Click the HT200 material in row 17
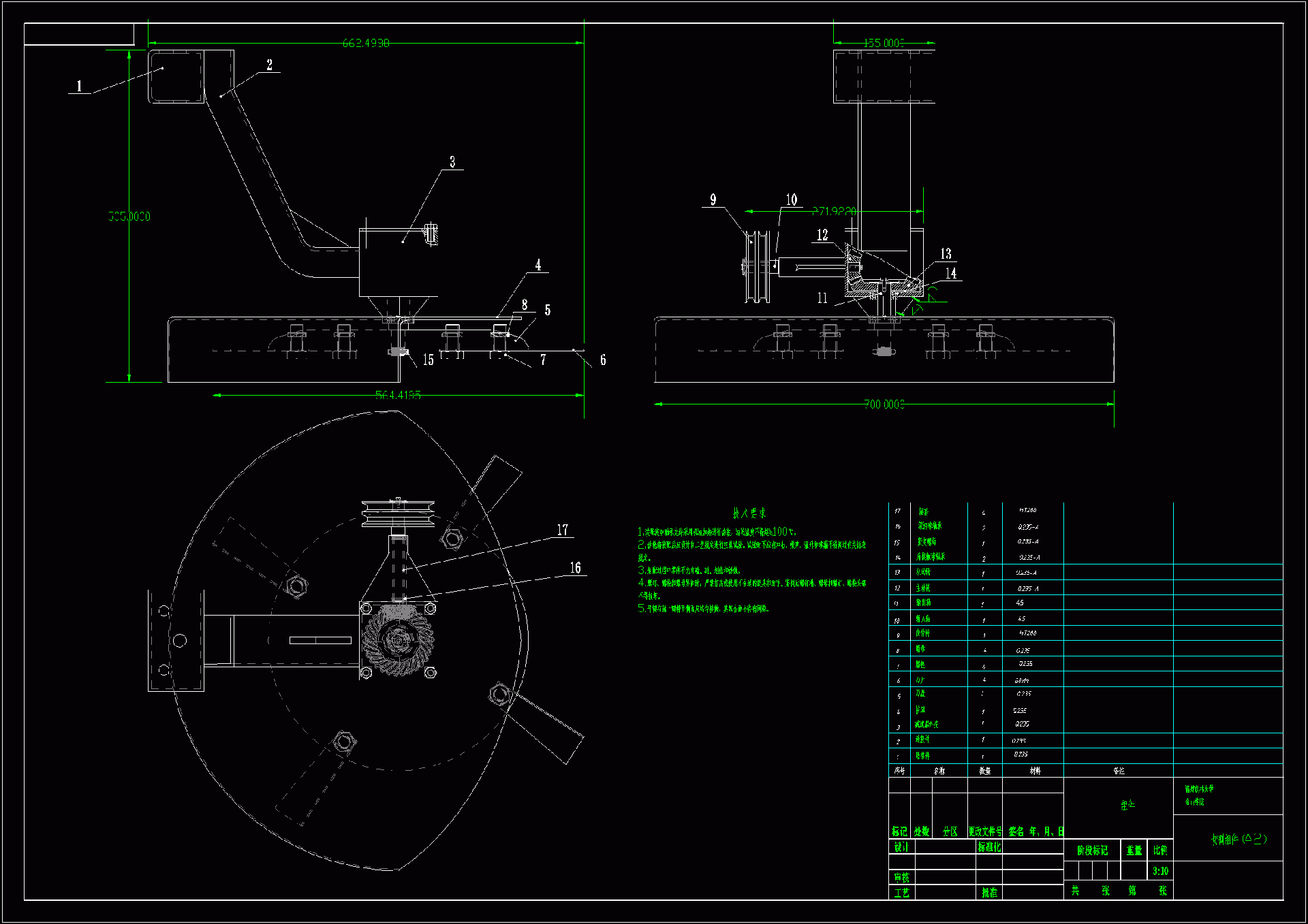Screen dimensions: 1308x924 tap(1027, 510)
